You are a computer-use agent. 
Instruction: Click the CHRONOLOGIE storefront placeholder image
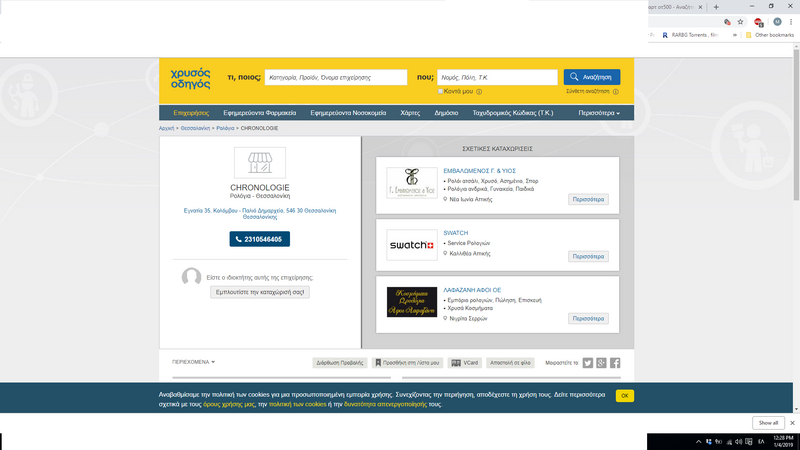(260, 163)
